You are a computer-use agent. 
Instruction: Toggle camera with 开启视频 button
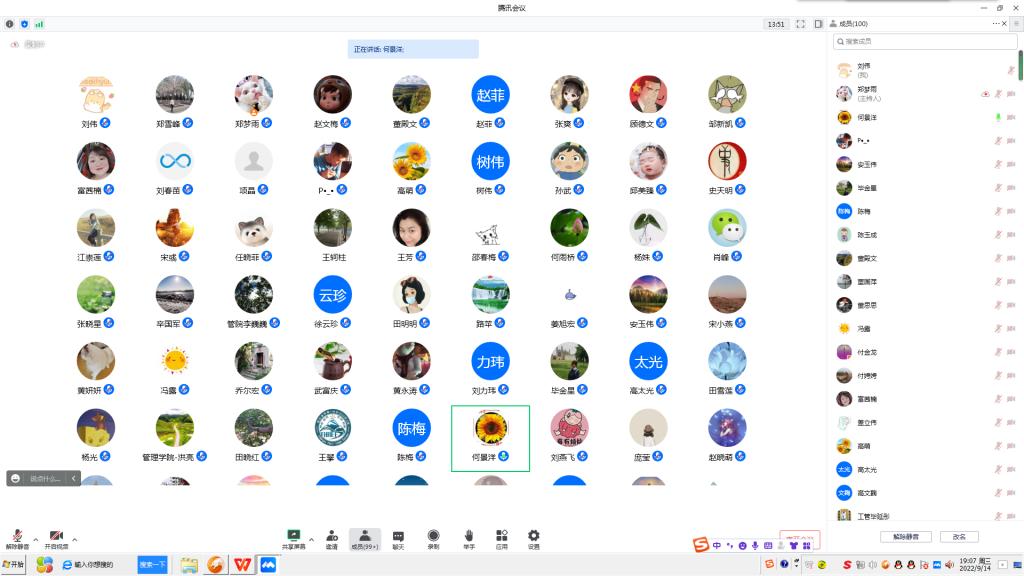point(56,538)
